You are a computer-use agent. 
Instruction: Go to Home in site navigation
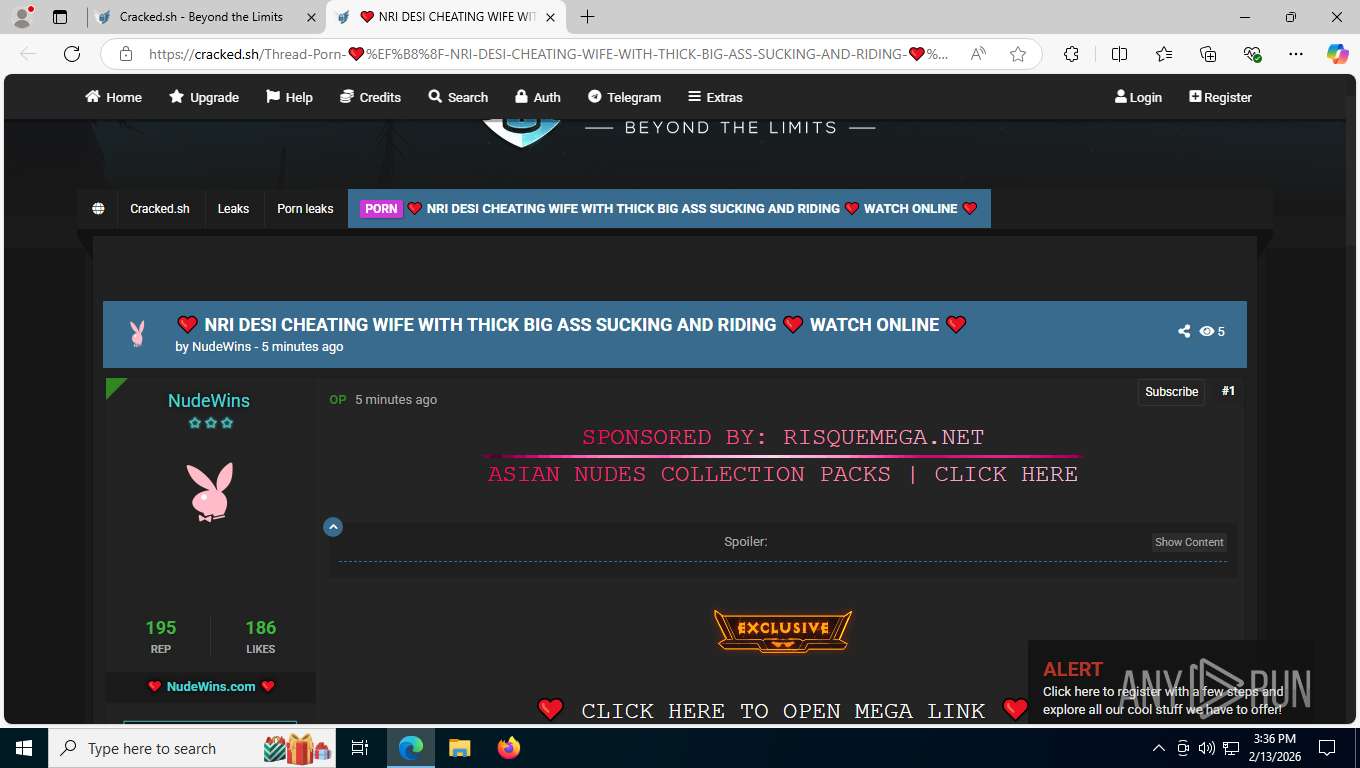[113, 97]
